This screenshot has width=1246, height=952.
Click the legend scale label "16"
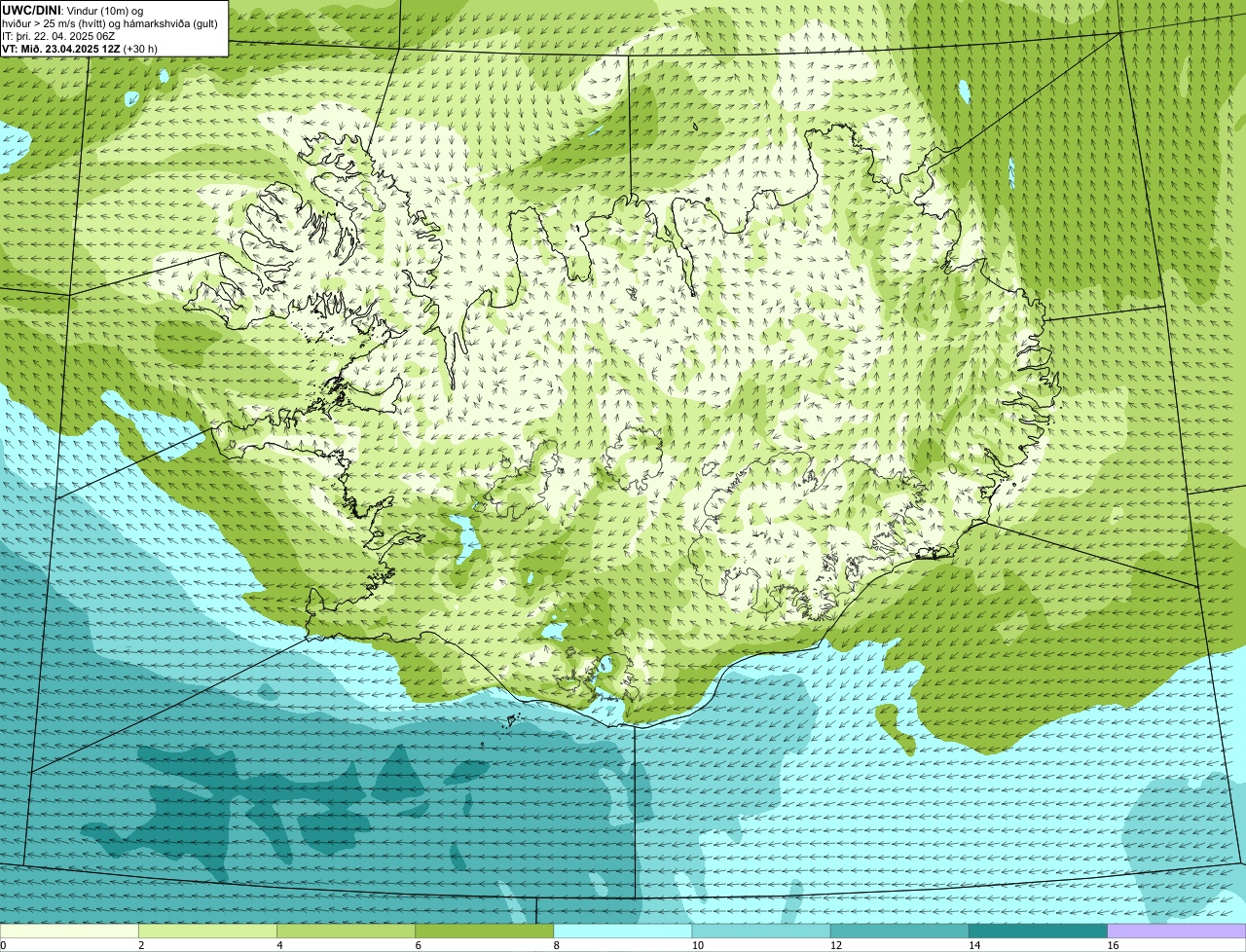(x=1113, y=945)
